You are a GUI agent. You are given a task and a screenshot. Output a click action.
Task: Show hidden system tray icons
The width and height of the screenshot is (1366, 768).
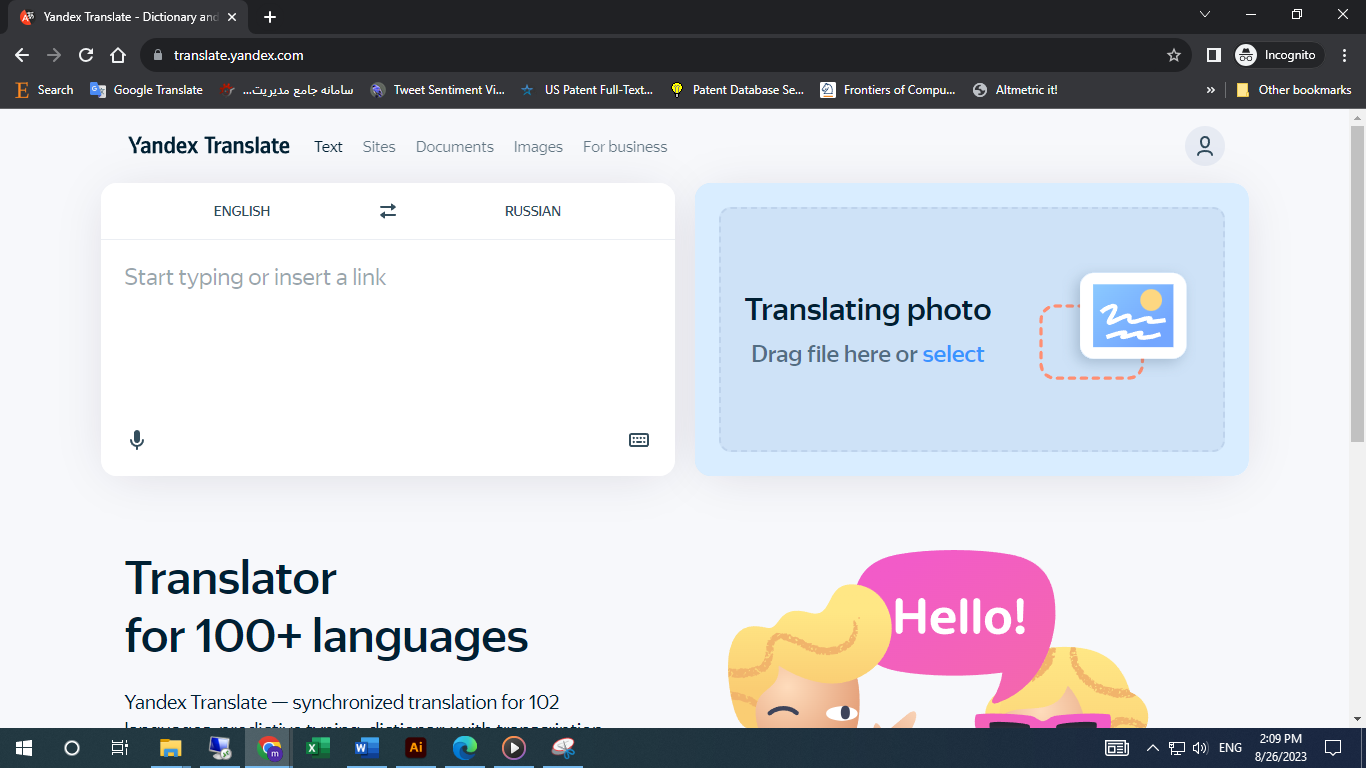1152,747
